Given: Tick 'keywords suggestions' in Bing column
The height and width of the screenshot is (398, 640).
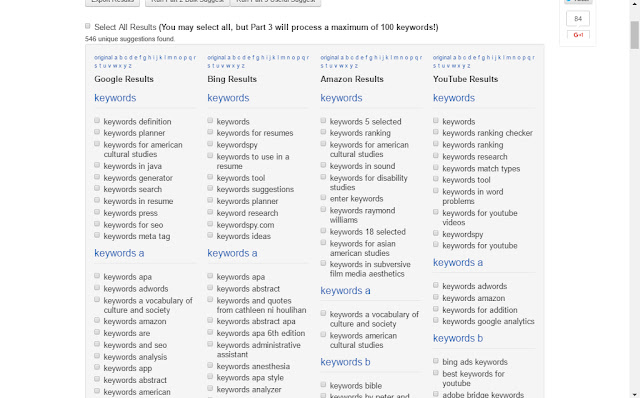Looking at the screenshot, I should point(210,188).
